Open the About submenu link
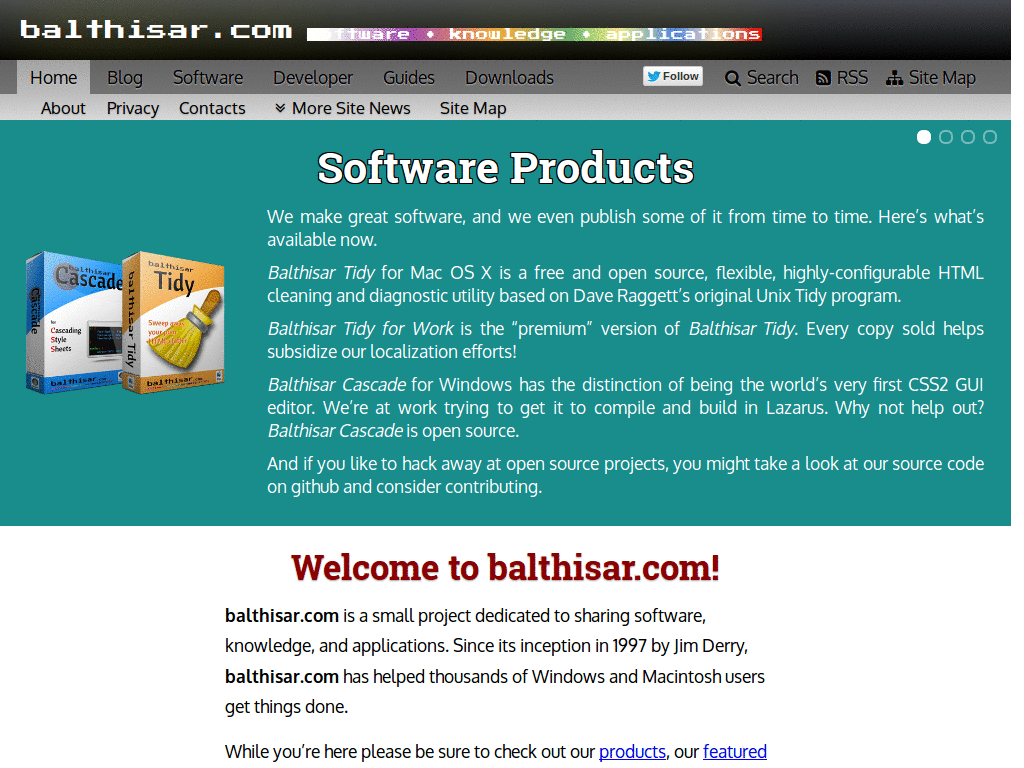 tap(63, 108)
